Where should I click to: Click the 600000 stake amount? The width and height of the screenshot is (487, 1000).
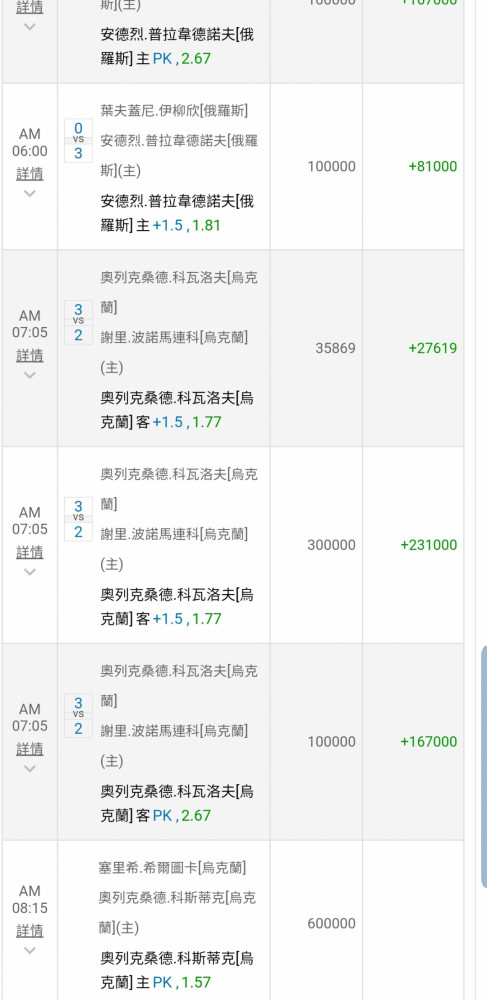[x=331, y=923]
